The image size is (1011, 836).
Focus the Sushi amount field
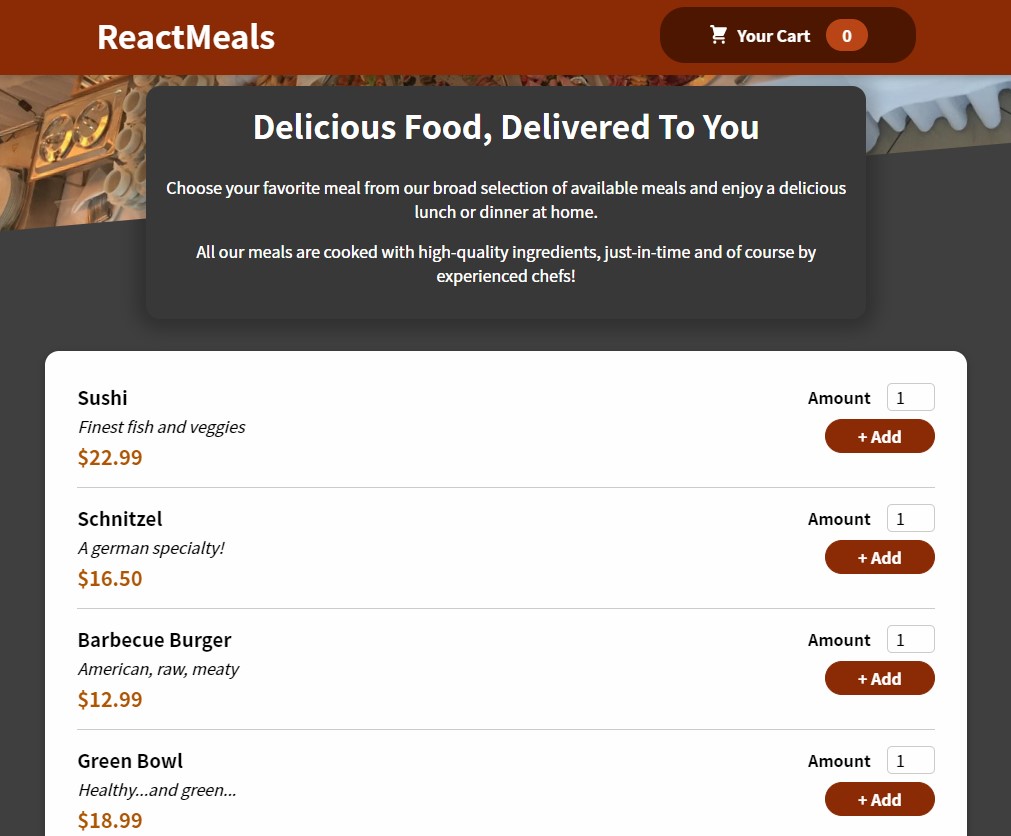(910, 398)
